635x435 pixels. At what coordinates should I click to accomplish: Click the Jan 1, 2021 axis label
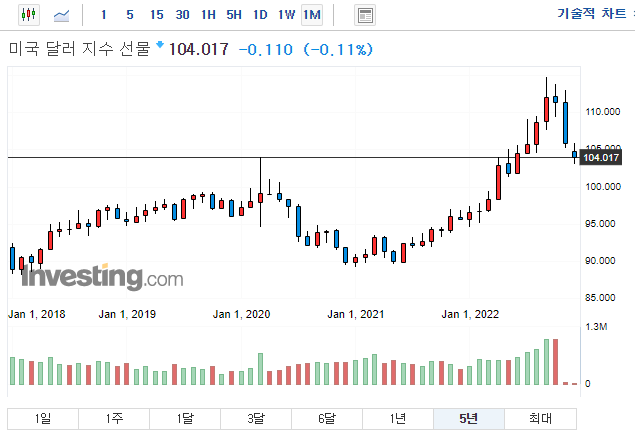click(356, 314)
